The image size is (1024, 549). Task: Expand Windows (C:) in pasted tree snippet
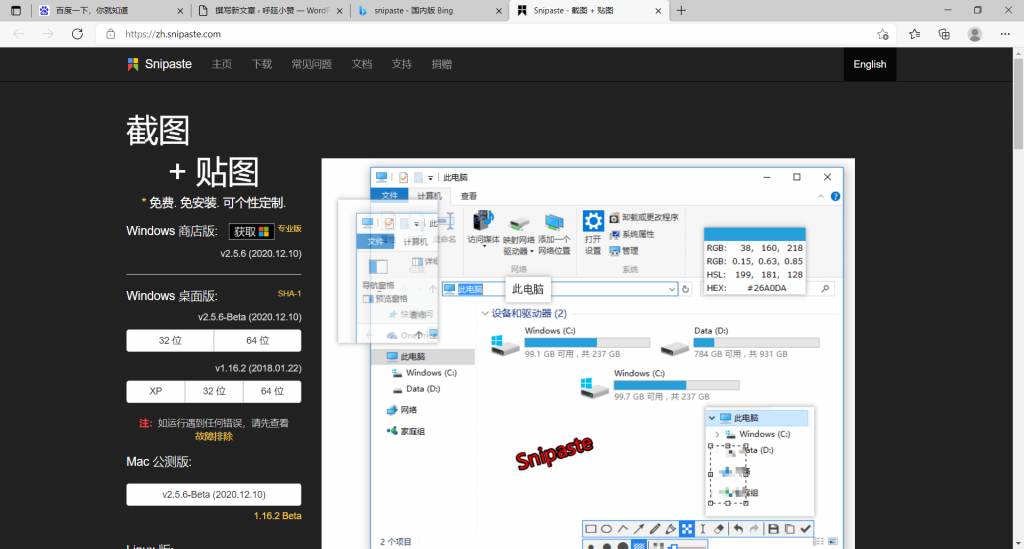717,434
